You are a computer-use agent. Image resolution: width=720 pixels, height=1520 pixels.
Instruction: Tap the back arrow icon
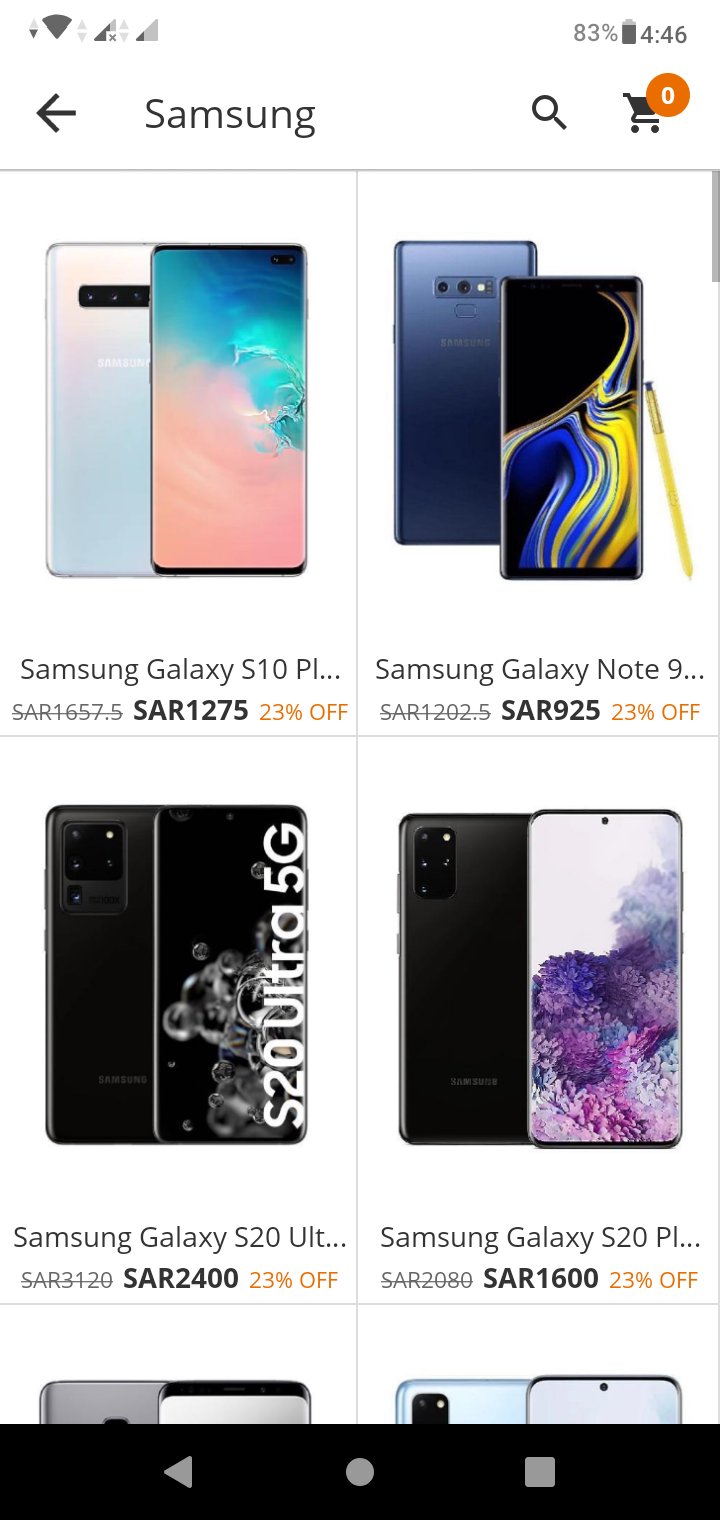point(56,114)
